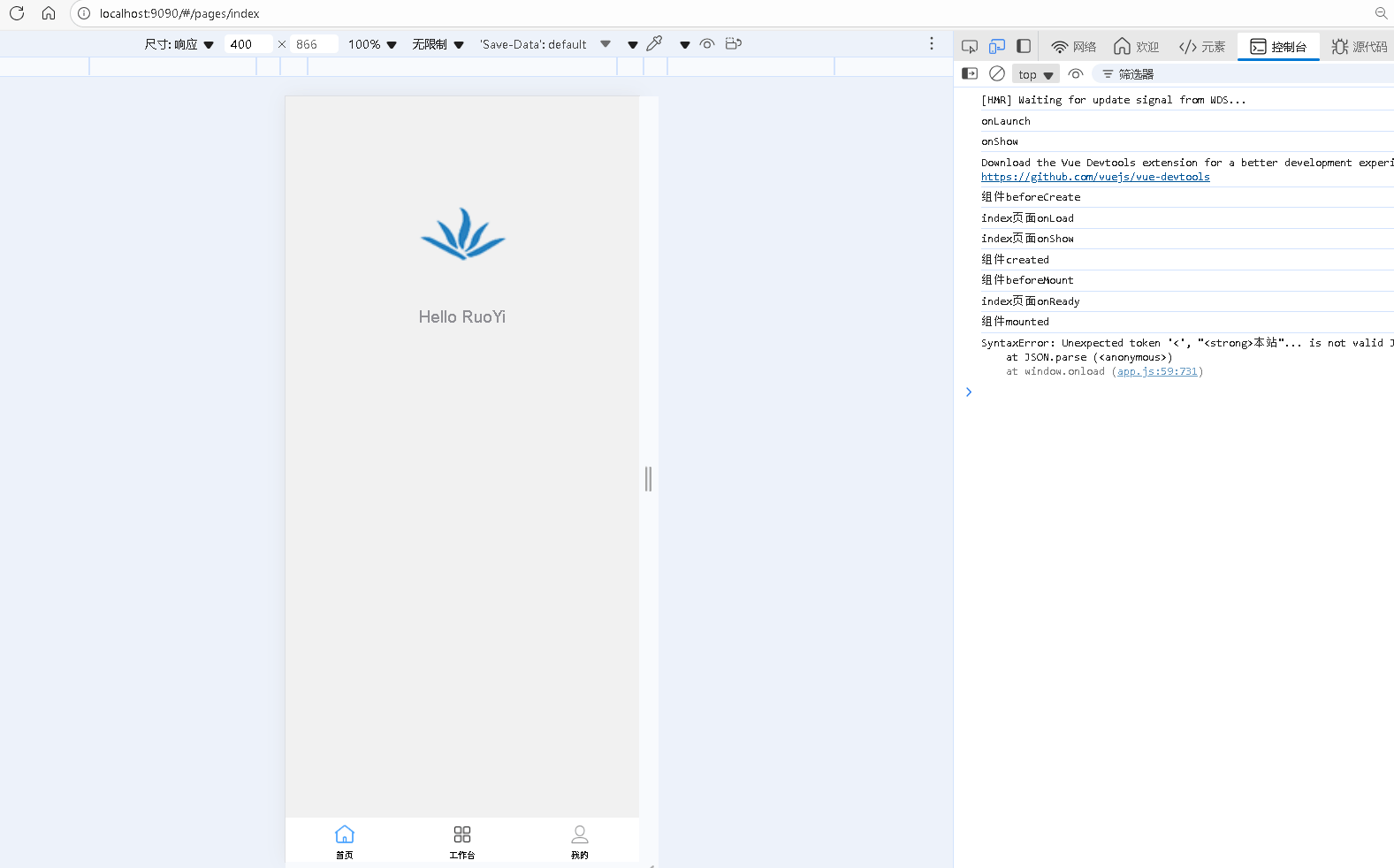Open the 首页 home tab icon
The width and height of the screenshot is (1394, 868).
[x=345, y=834]
